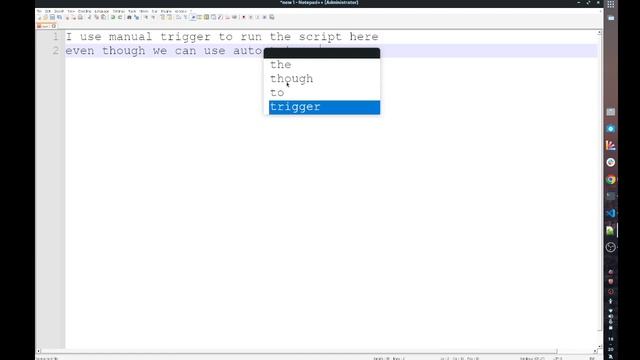Click the Save Recorded Macro toolbar icon

[271, 17]
